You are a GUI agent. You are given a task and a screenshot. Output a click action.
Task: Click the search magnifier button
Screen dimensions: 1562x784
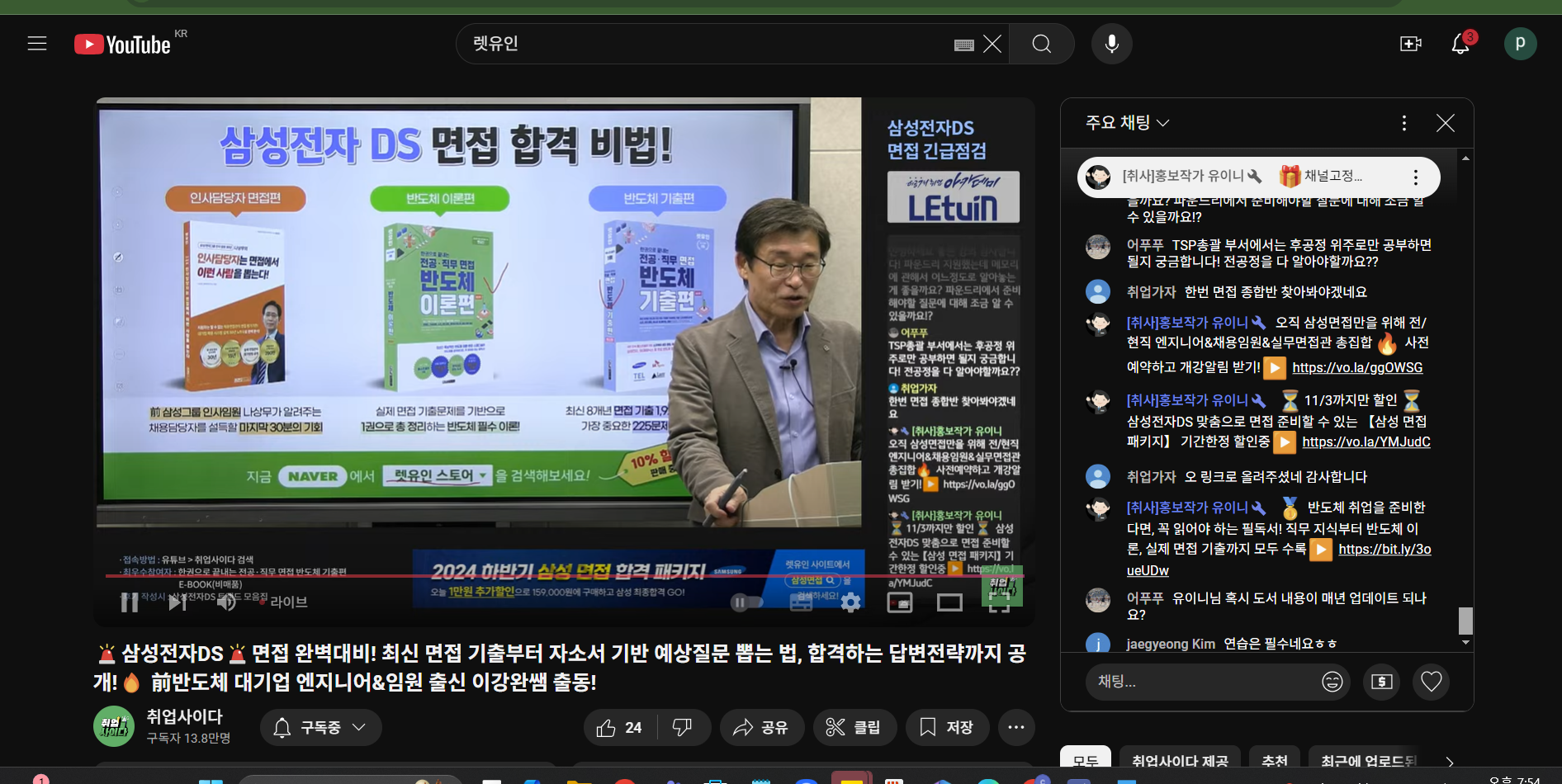tap(1041, 44)
